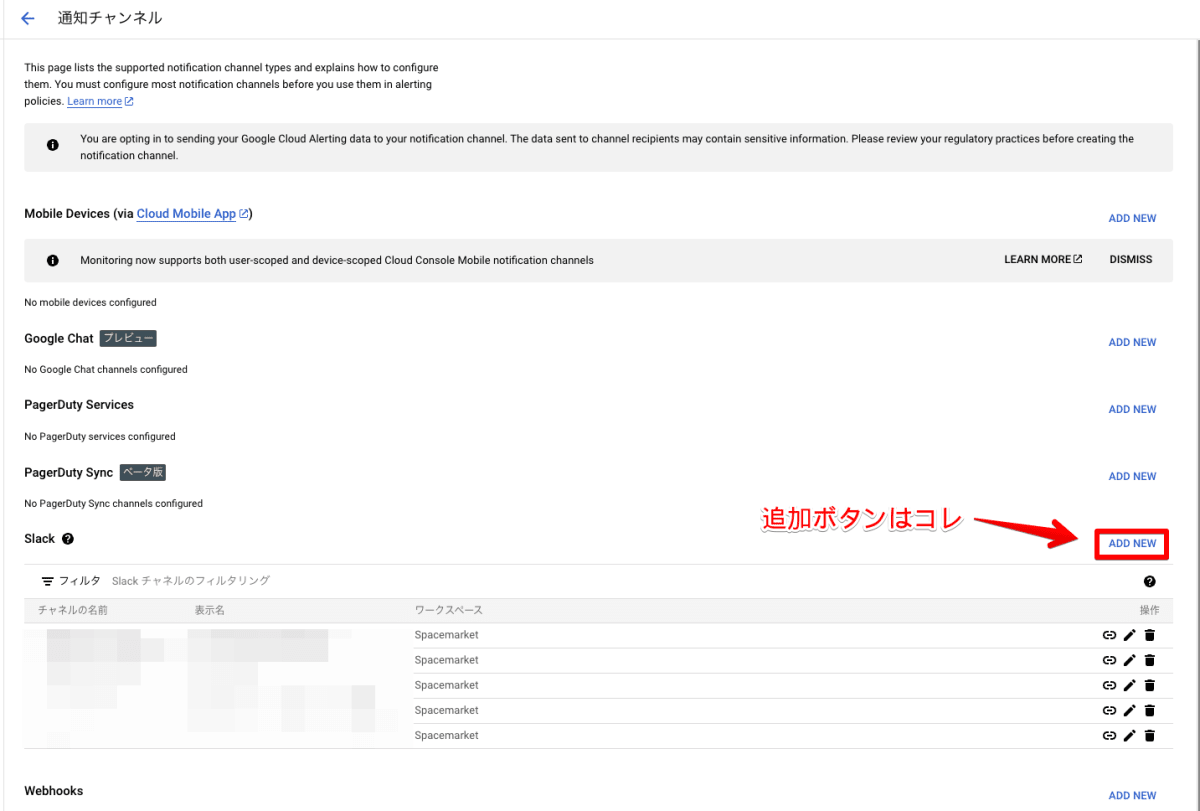
Task: Click 'No Google Chat channels configured' text
Action: pyautogui.click(x=106, y=369)
